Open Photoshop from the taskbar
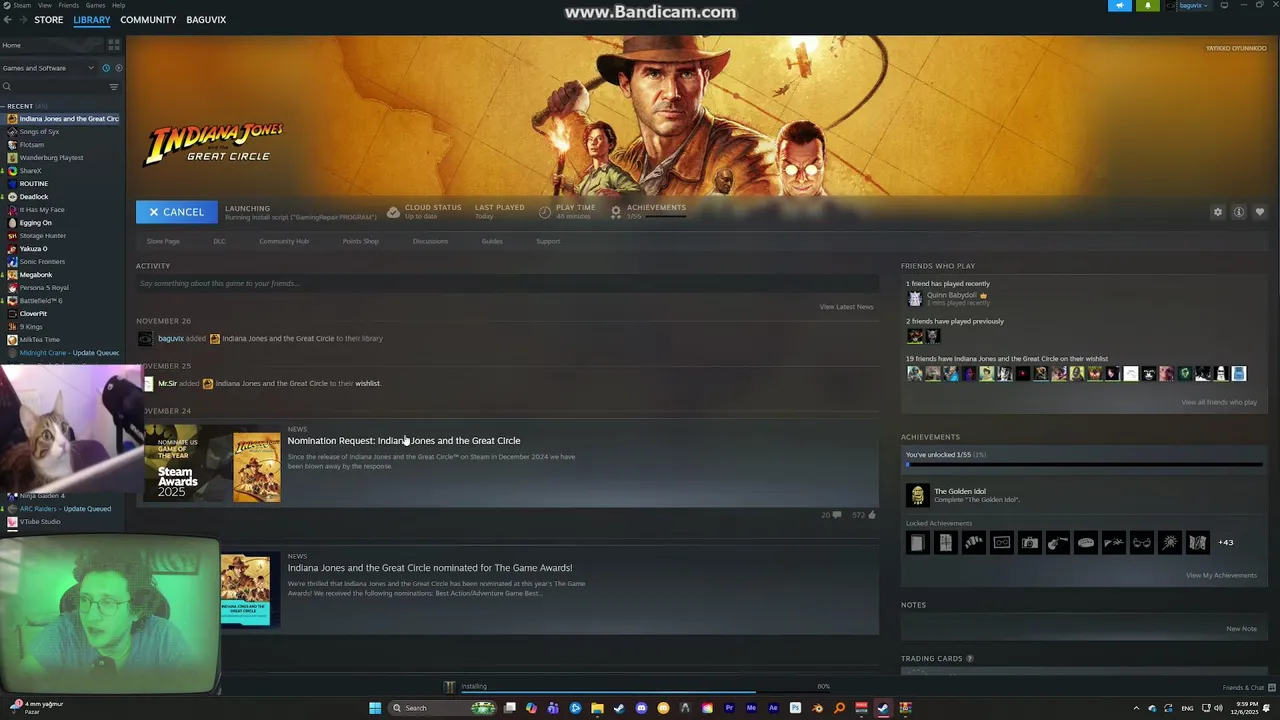Screen dimensions: 1280x720 (x=795, y=708)
